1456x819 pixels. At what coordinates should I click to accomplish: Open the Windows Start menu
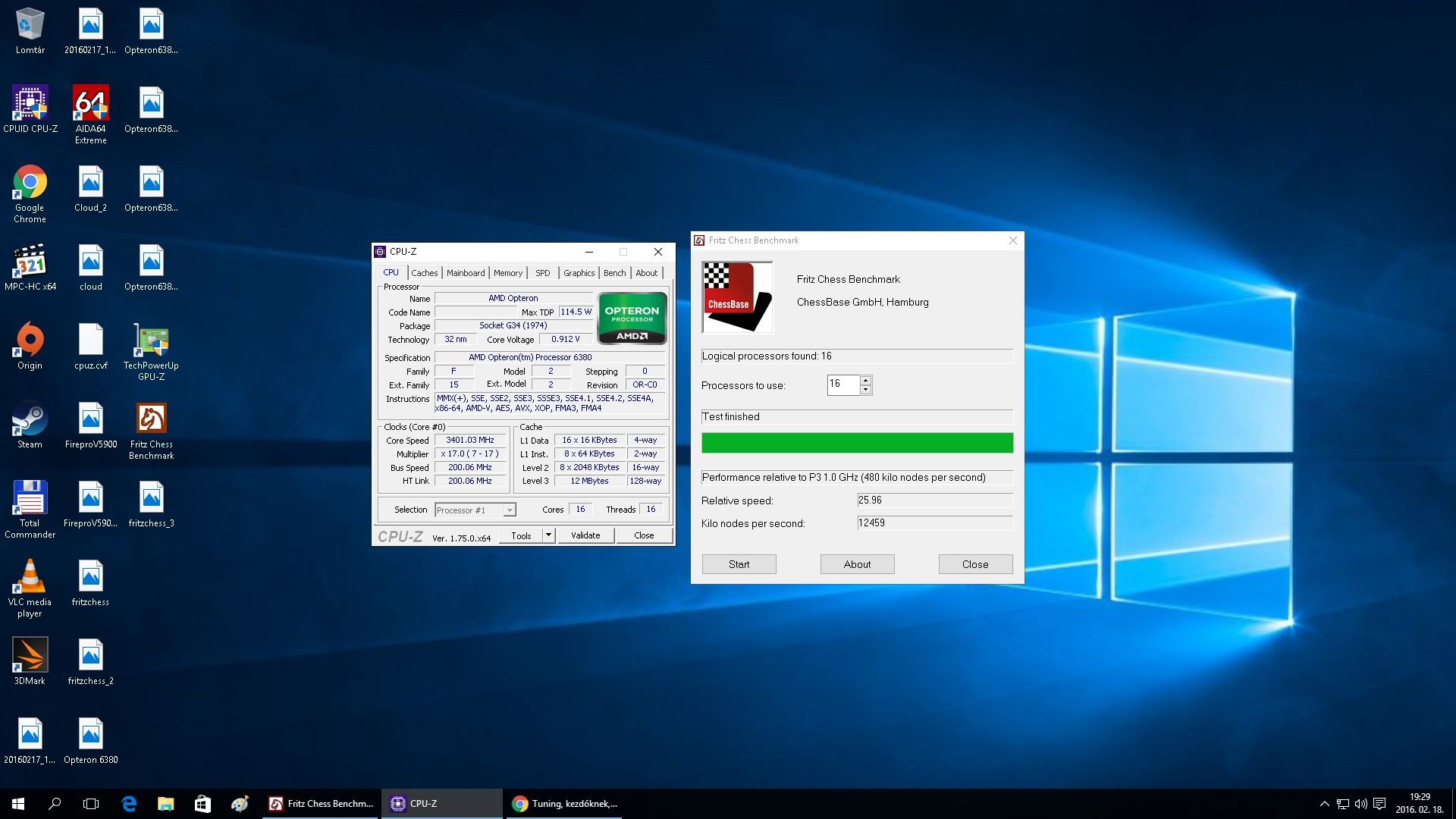point(18,804)
